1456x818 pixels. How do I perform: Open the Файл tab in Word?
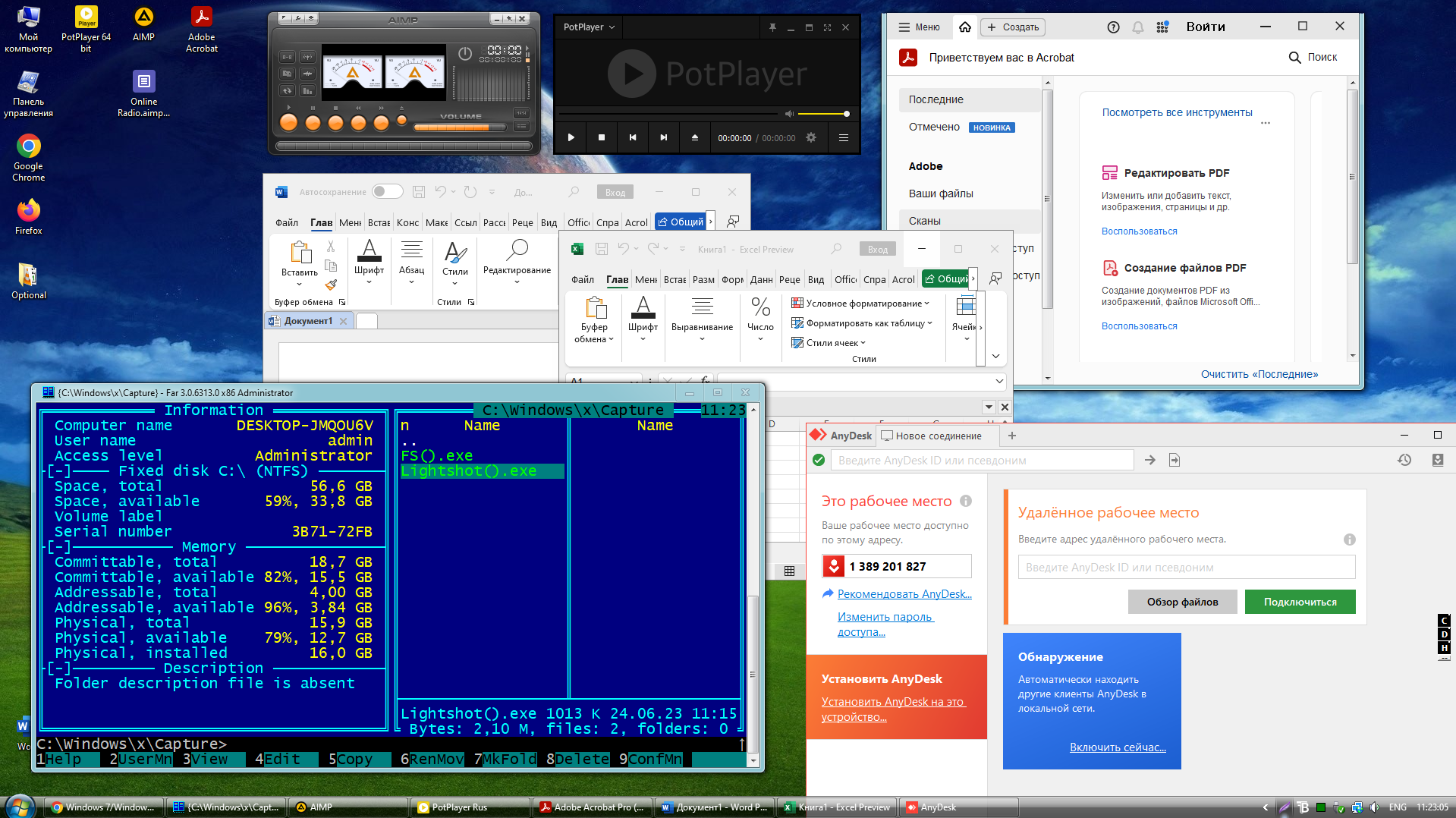pos(286,222)
